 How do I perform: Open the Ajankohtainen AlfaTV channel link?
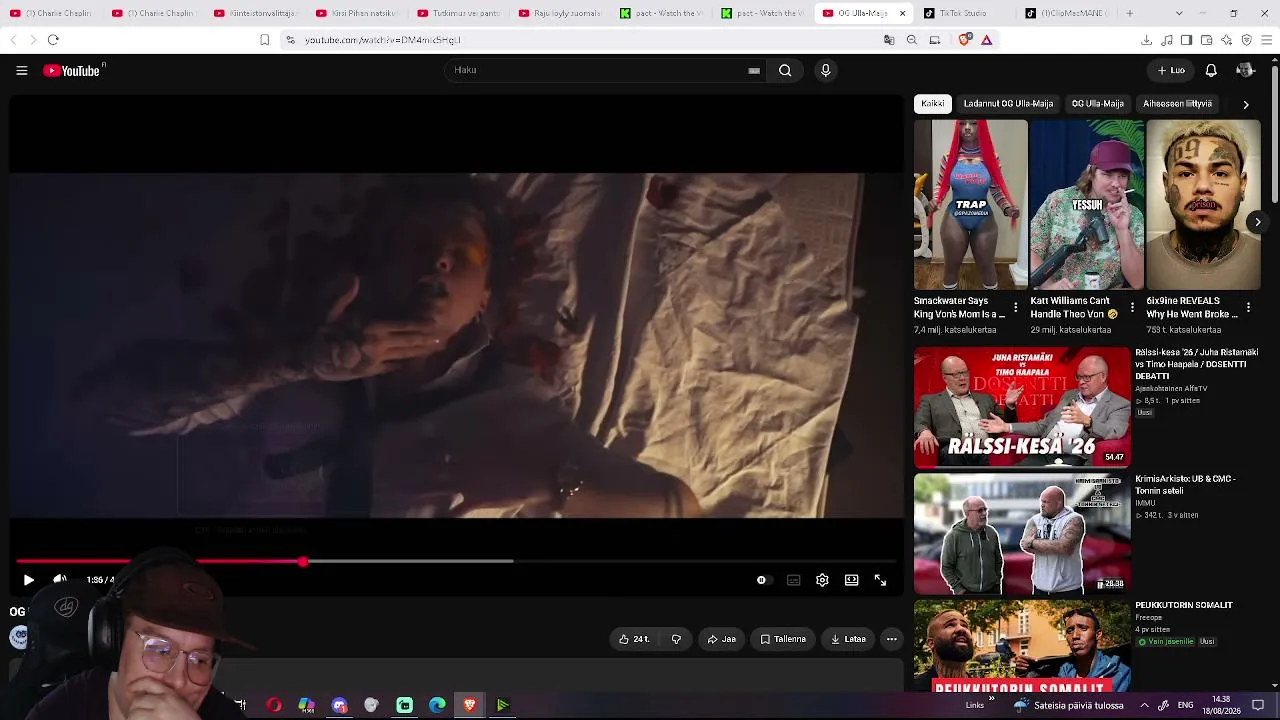1171,388
